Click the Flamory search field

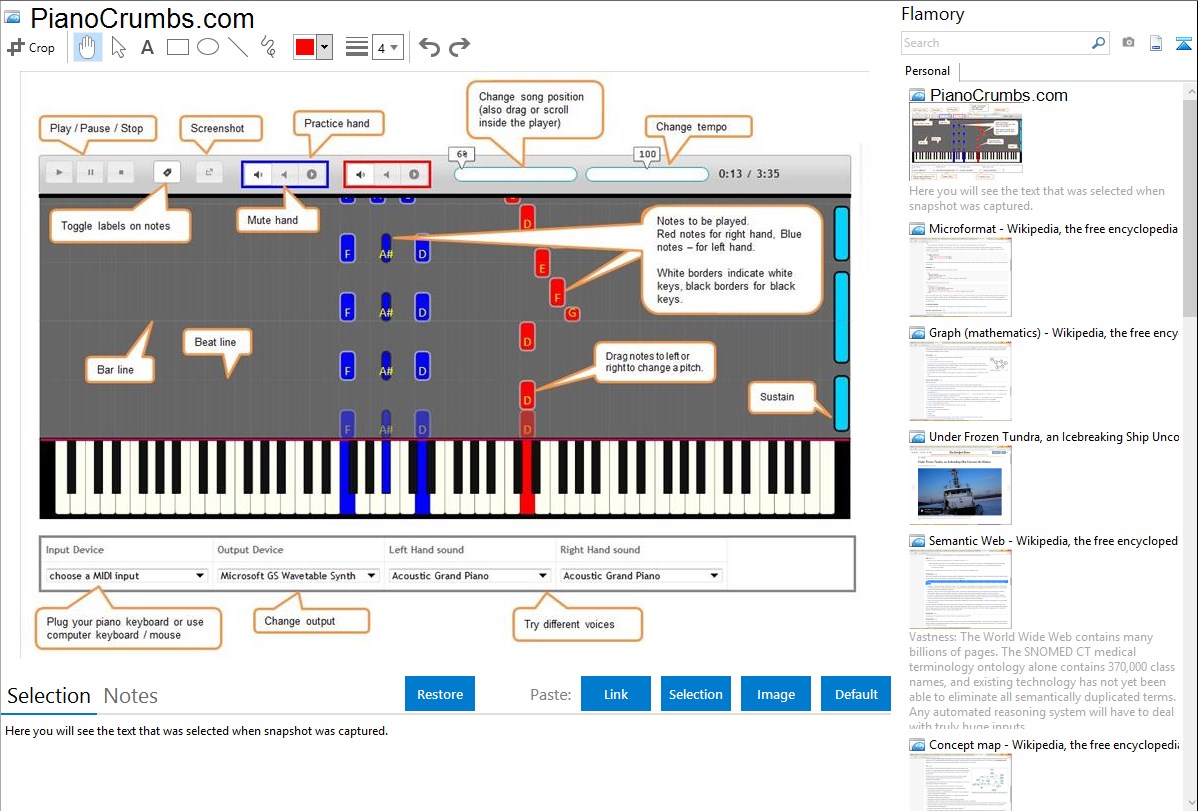(996, 43)
